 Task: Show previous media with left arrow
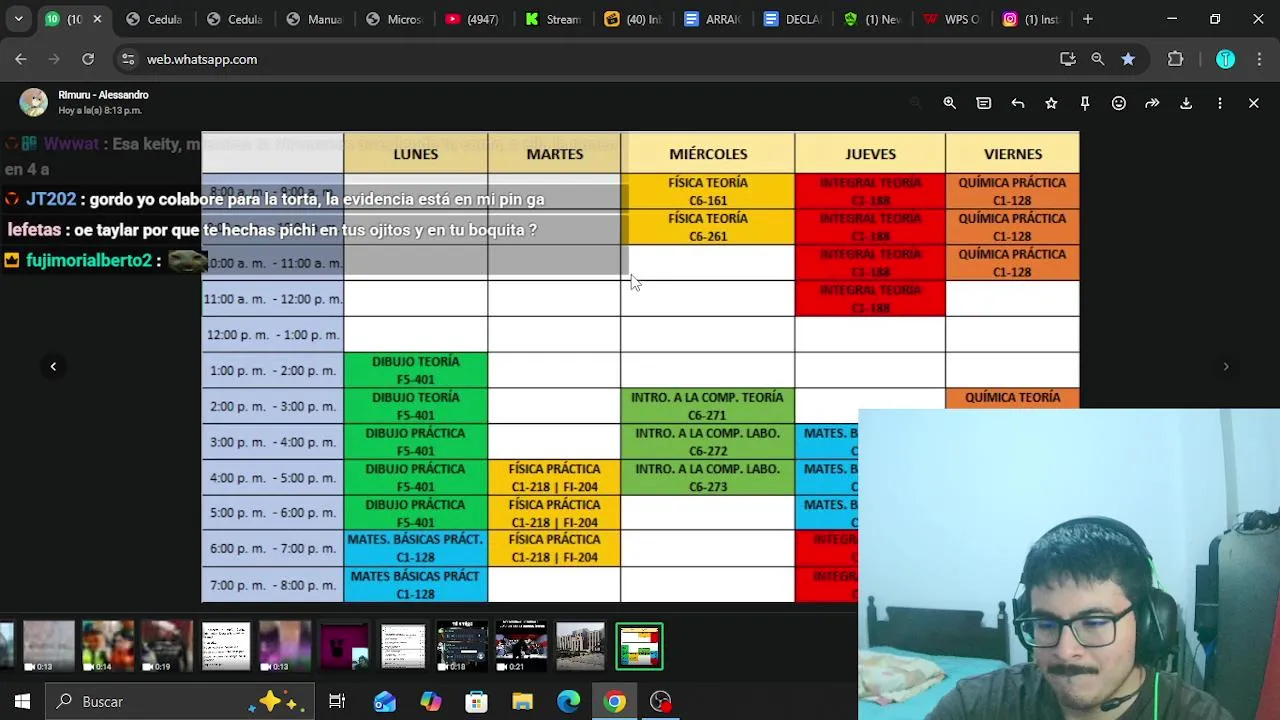(53, 366)
